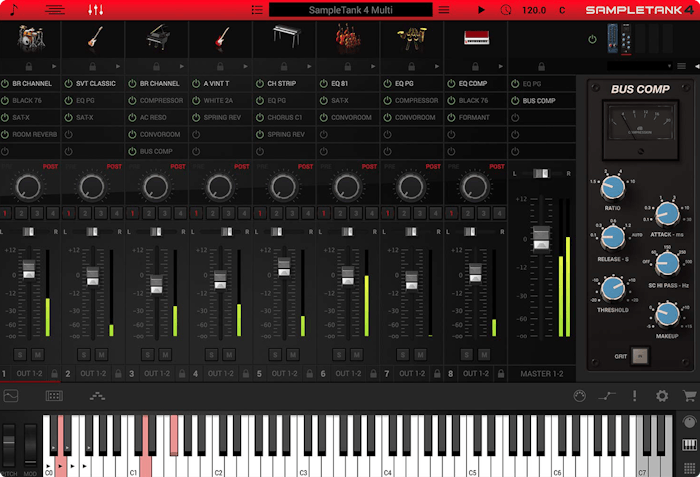The height and width of the screenshot is (477, 700).
Task: Open the arpeggiator steps icon
Action: tap(97, 396)
